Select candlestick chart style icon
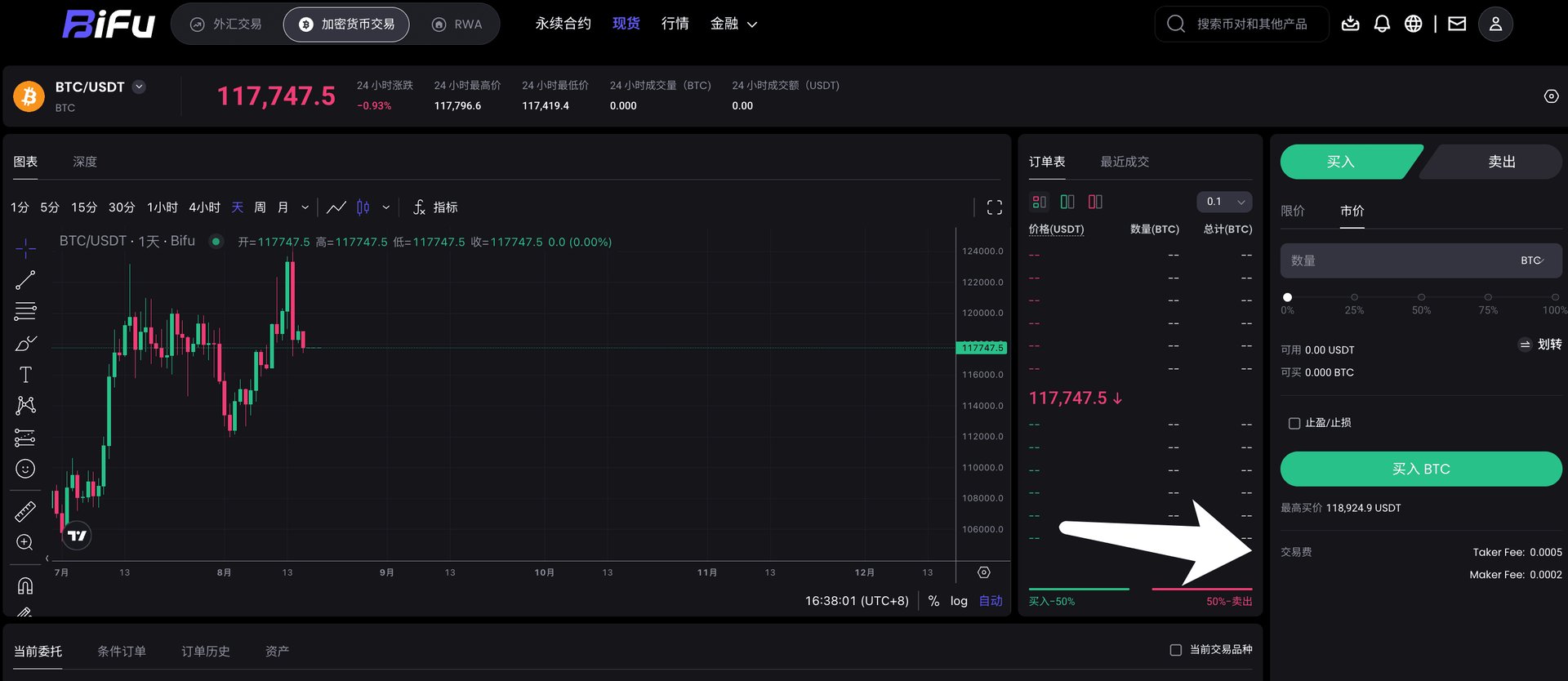 click(363, 207)
